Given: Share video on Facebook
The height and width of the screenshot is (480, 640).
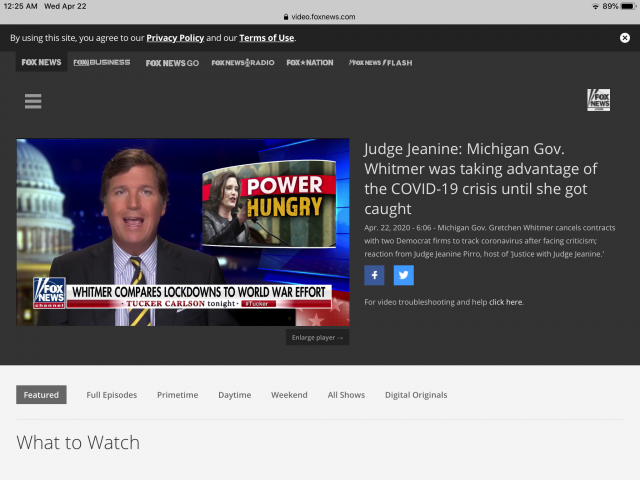Looking at the screenshot, I should [374, 275].
